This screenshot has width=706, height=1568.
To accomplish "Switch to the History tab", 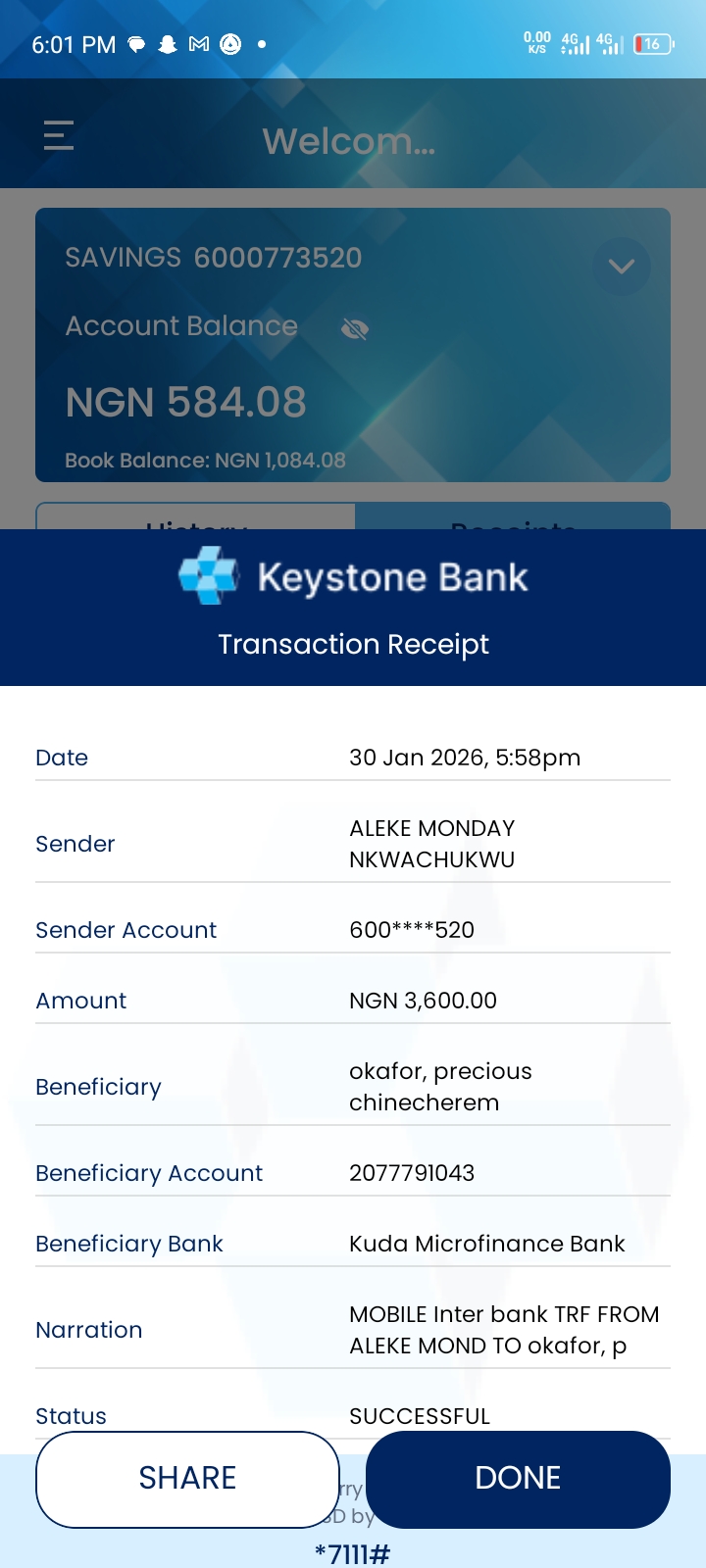I will point(195,517).
